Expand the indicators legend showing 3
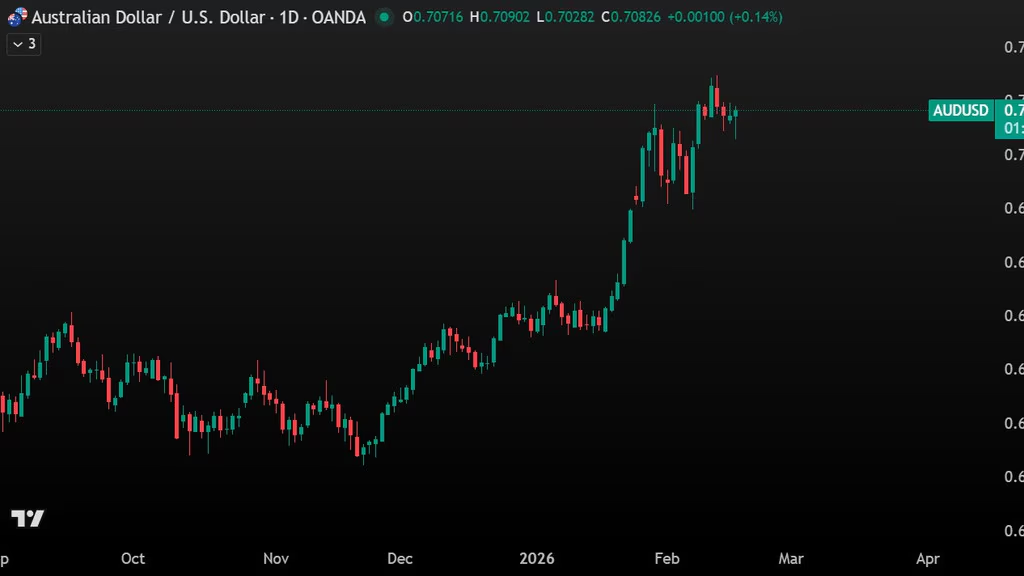 click(x=24, y=44)
